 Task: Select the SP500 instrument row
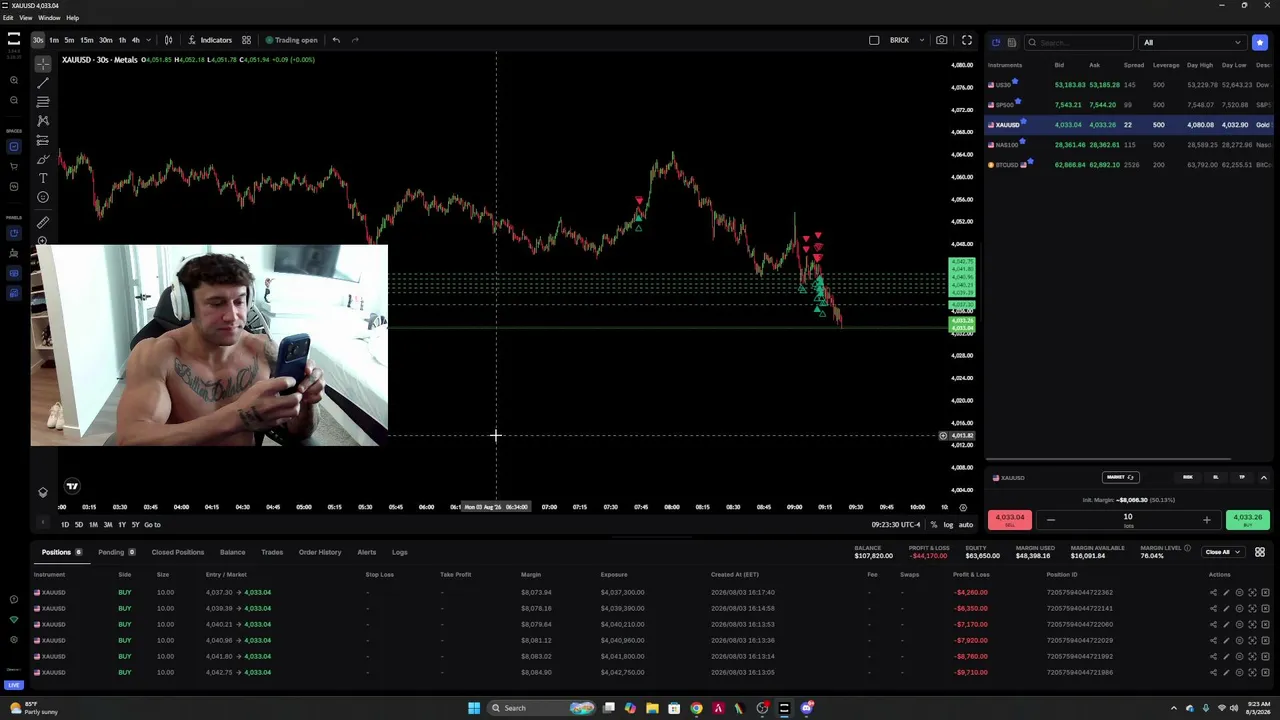click(x=1129, y=105)
